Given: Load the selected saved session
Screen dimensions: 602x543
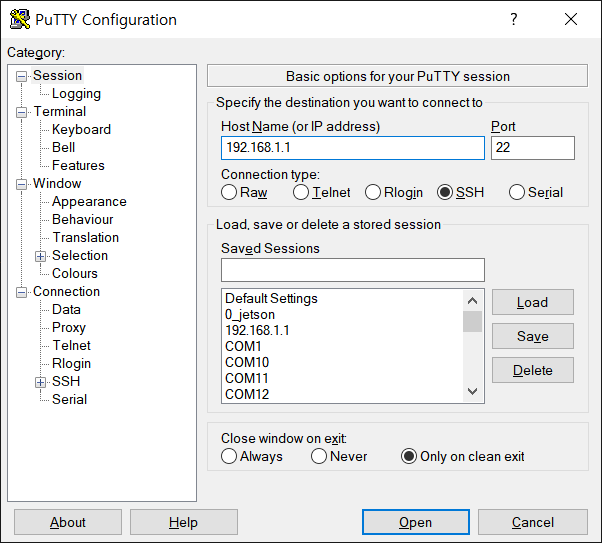Looking at the screenshot, I should click(x=533, y=302).
